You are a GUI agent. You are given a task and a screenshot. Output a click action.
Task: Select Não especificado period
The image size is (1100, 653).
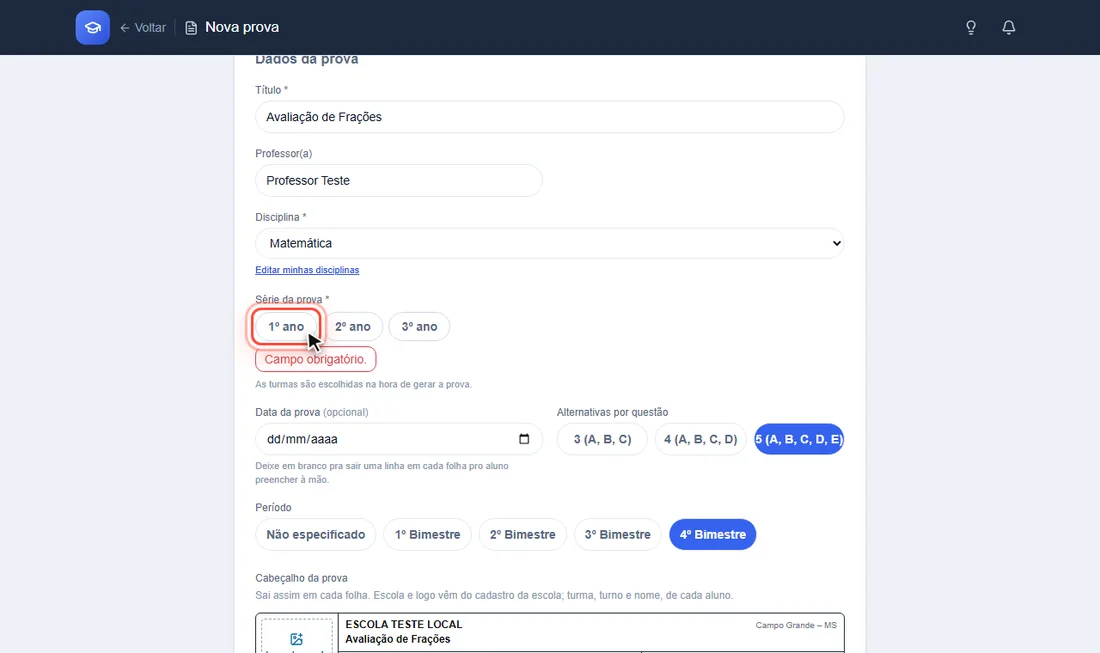point(316,534)
